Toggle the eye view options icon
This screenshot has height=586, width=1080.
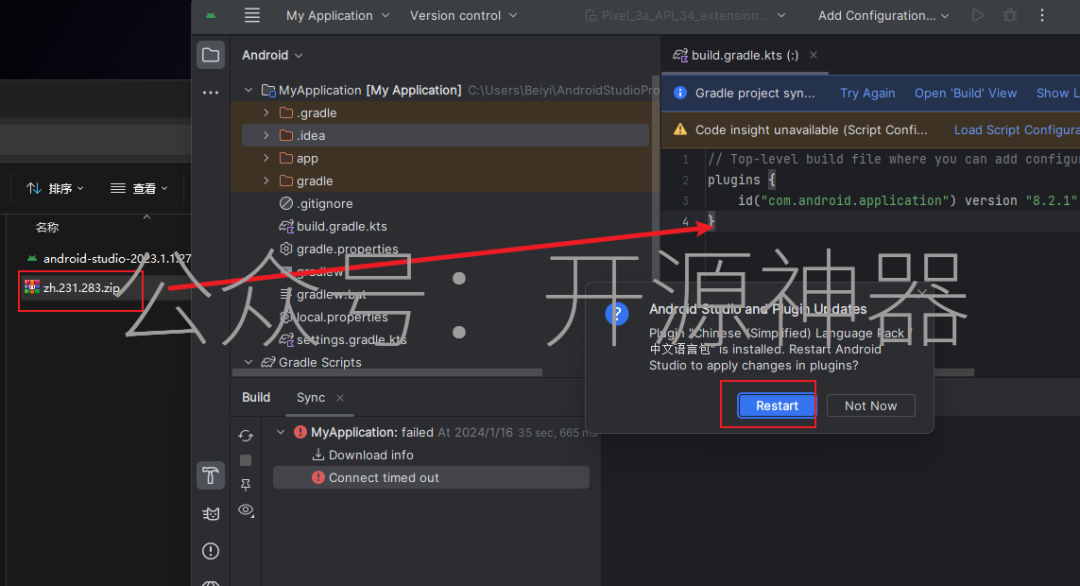[x=246, y=510]
